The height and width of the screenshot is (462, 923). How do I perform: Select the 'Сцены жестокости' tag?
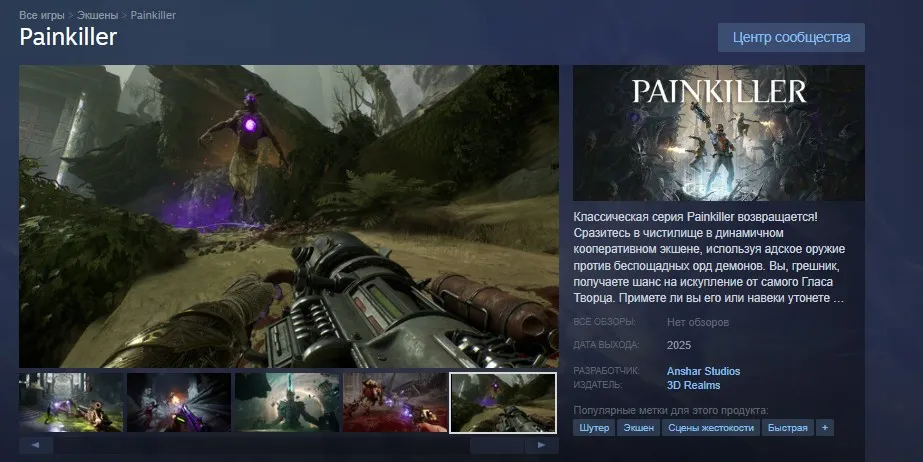pos(711,428)
